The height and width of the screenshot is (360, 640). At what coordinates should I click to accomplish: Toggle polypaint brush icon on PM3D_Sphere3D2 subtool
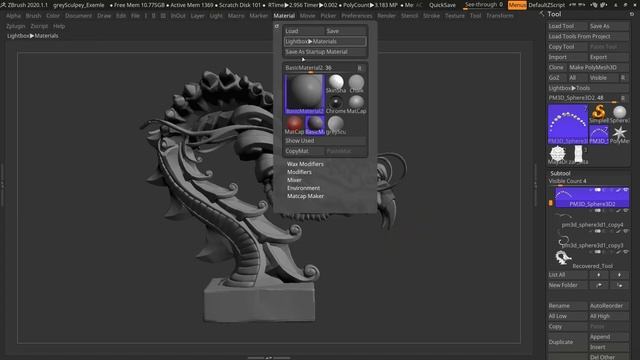(618, 190)
